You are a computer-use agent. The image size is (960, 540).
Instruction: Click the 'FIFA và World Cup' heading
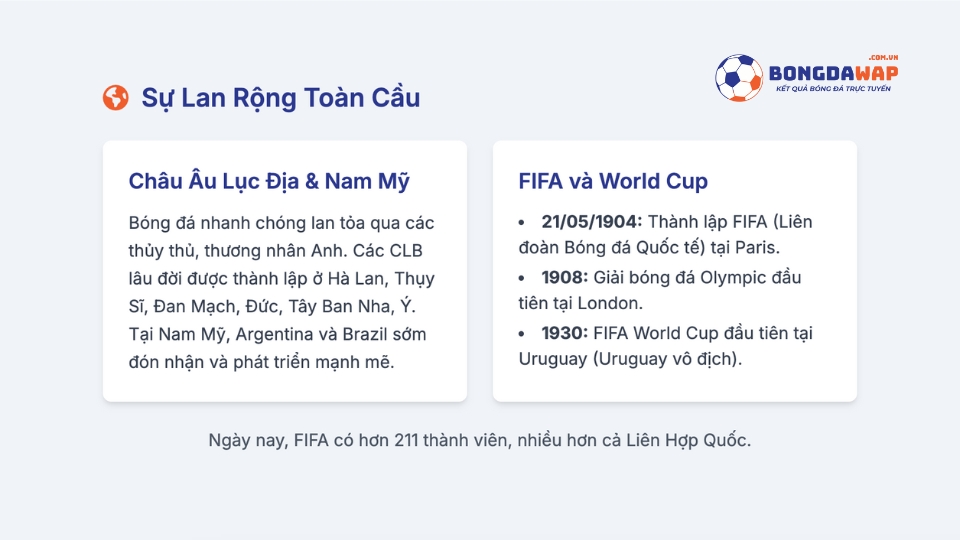coord(613,181)
